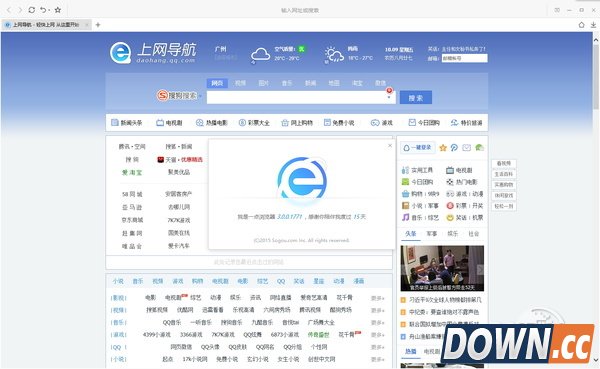The height and width of the screenshot is (369, 600).
Task: Click the cloud weather icon
Action: tap(260, 54)
